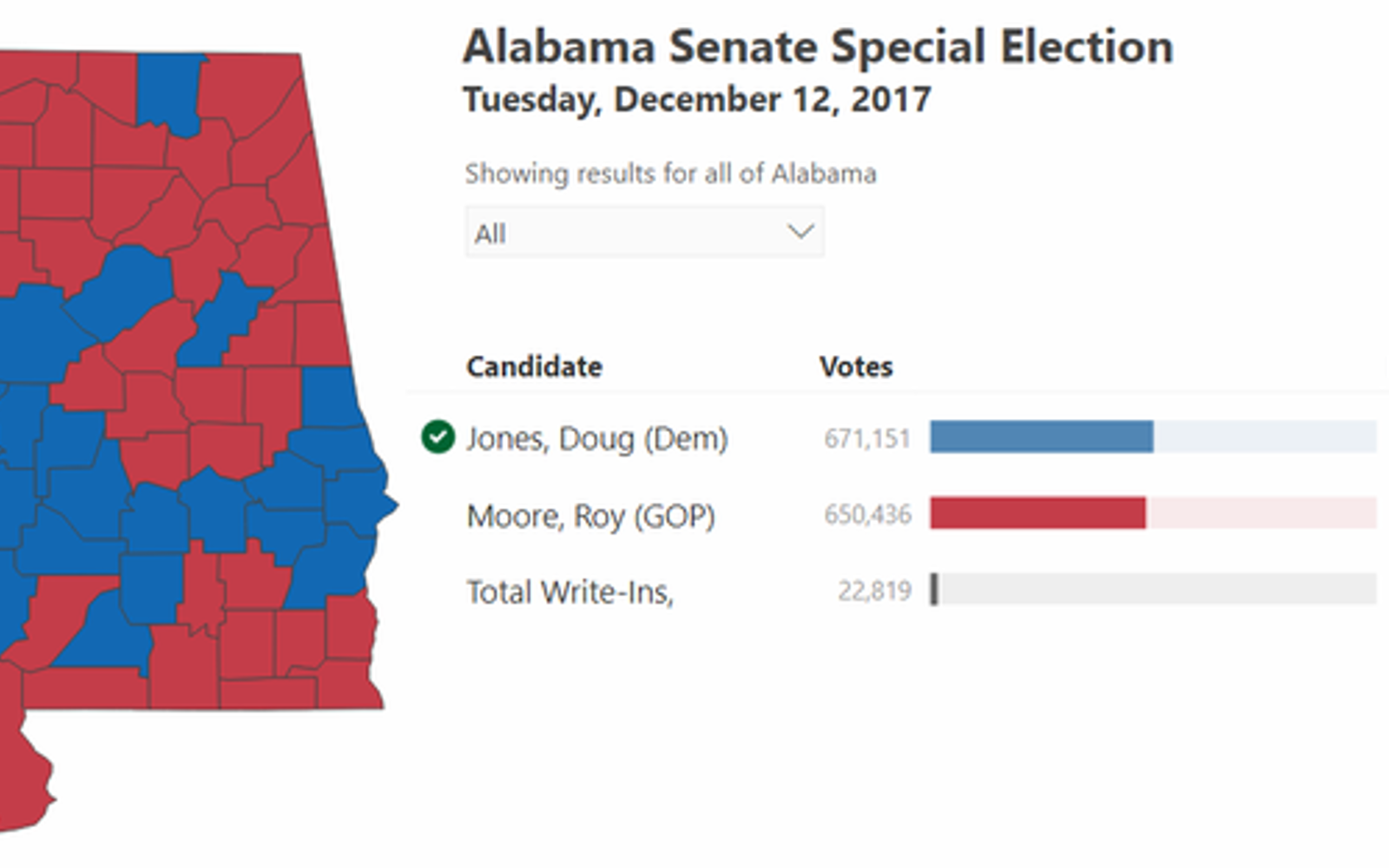The width and height of the screenshot is (1389, 868).
Task: Click the 671,151 vote count for Jones
Action: (x=868, y=438)
